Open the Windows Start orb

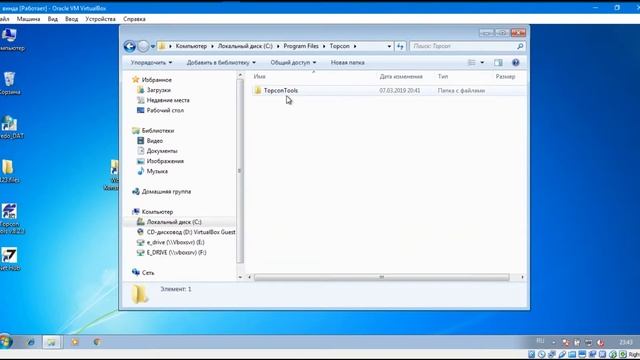coord(6,342)
